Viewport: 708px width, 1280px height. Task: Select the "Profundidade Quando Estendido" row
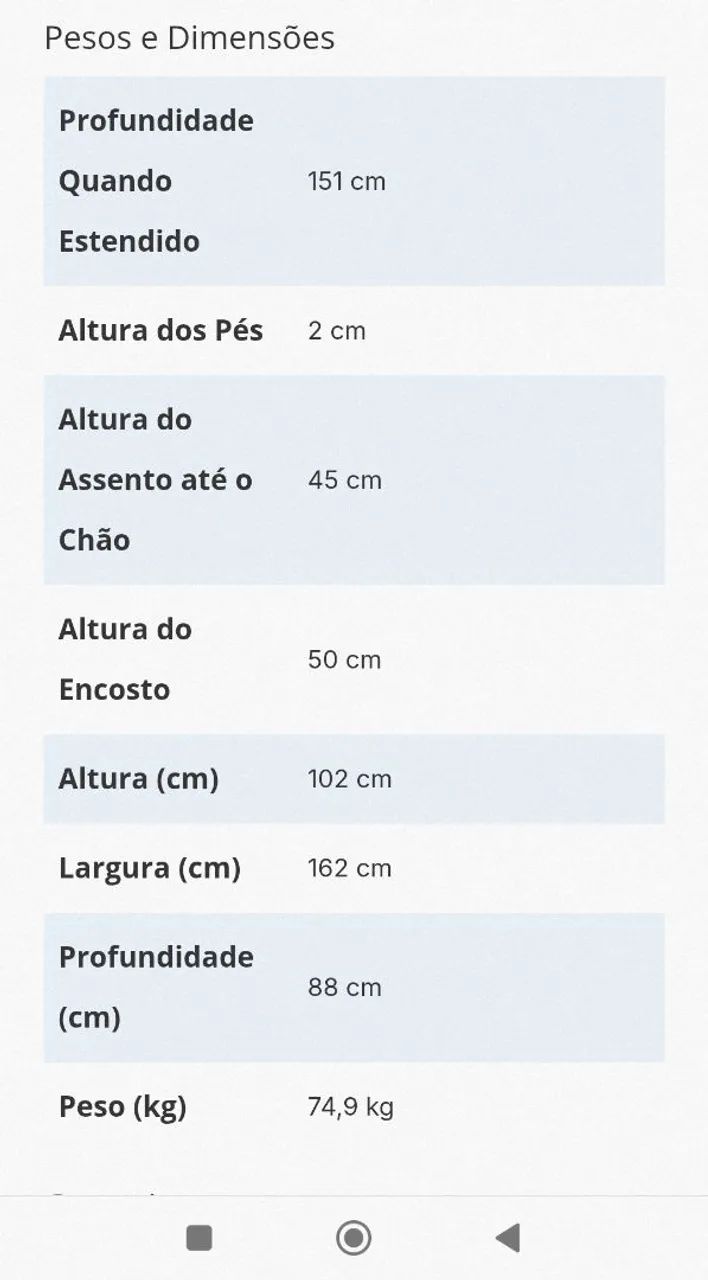point(157,181)
